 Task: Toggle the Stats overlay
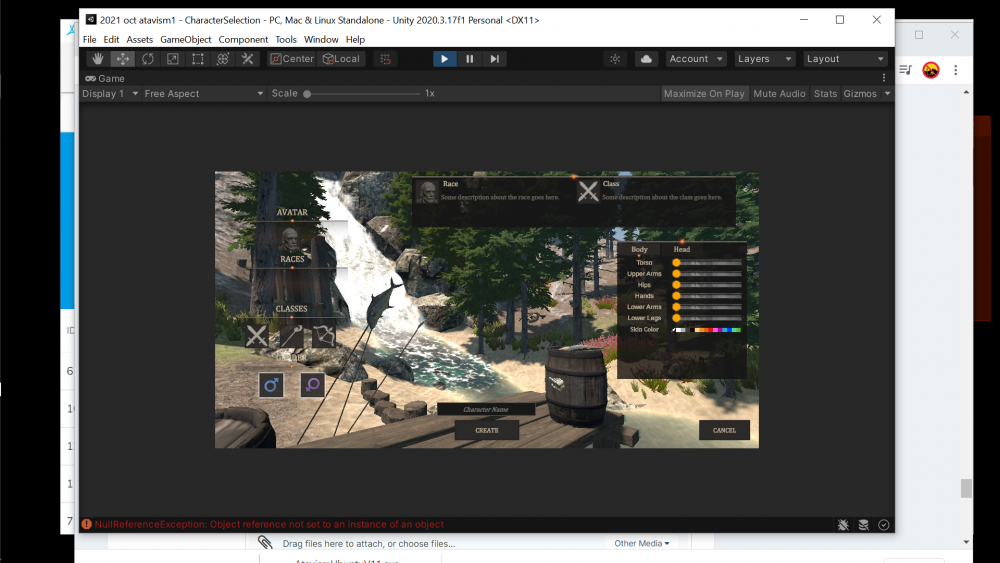(x=825, y=94)
